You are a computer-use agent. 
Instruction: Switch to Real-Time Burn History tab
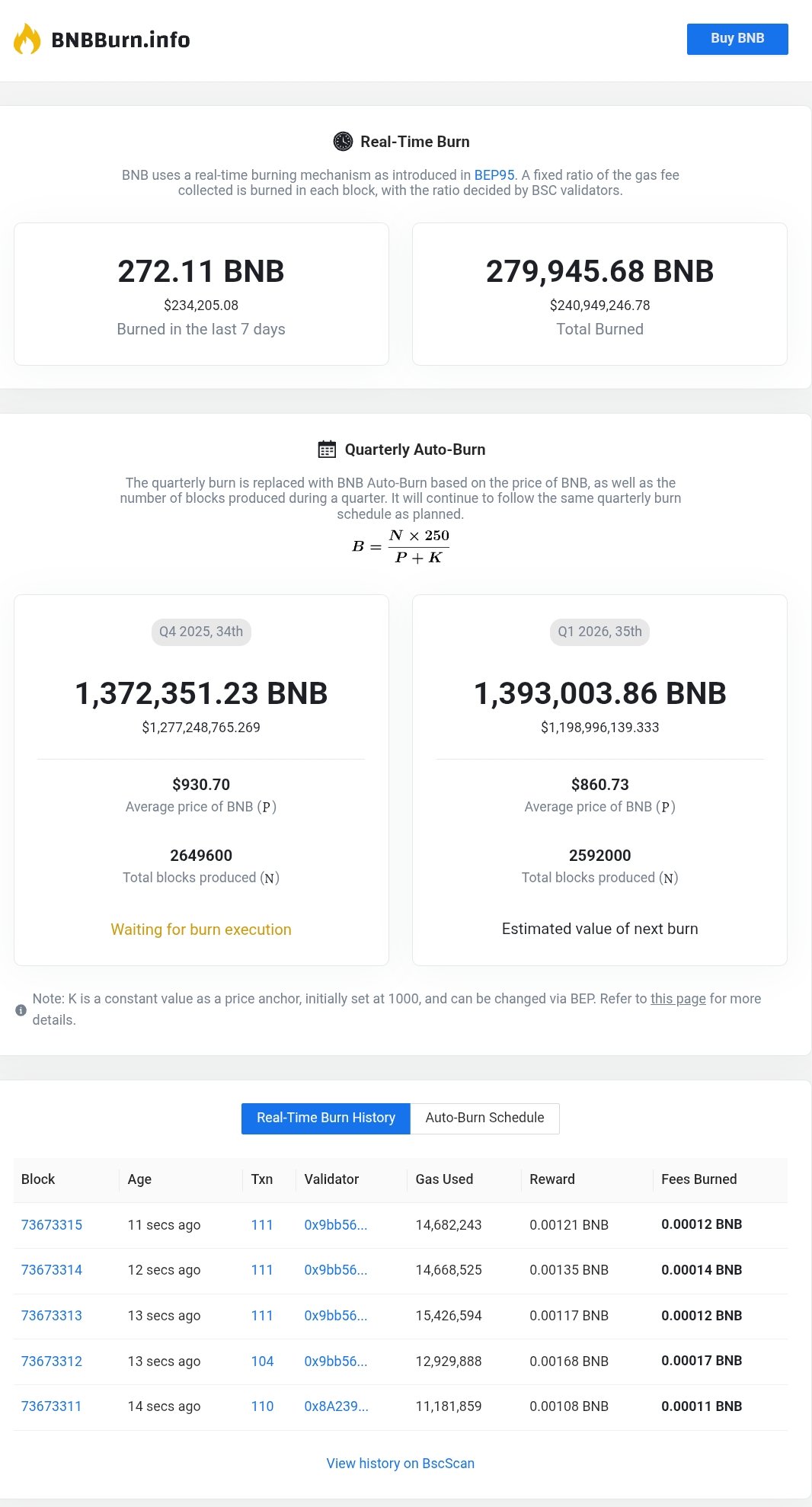click(x=325, y=1118)
